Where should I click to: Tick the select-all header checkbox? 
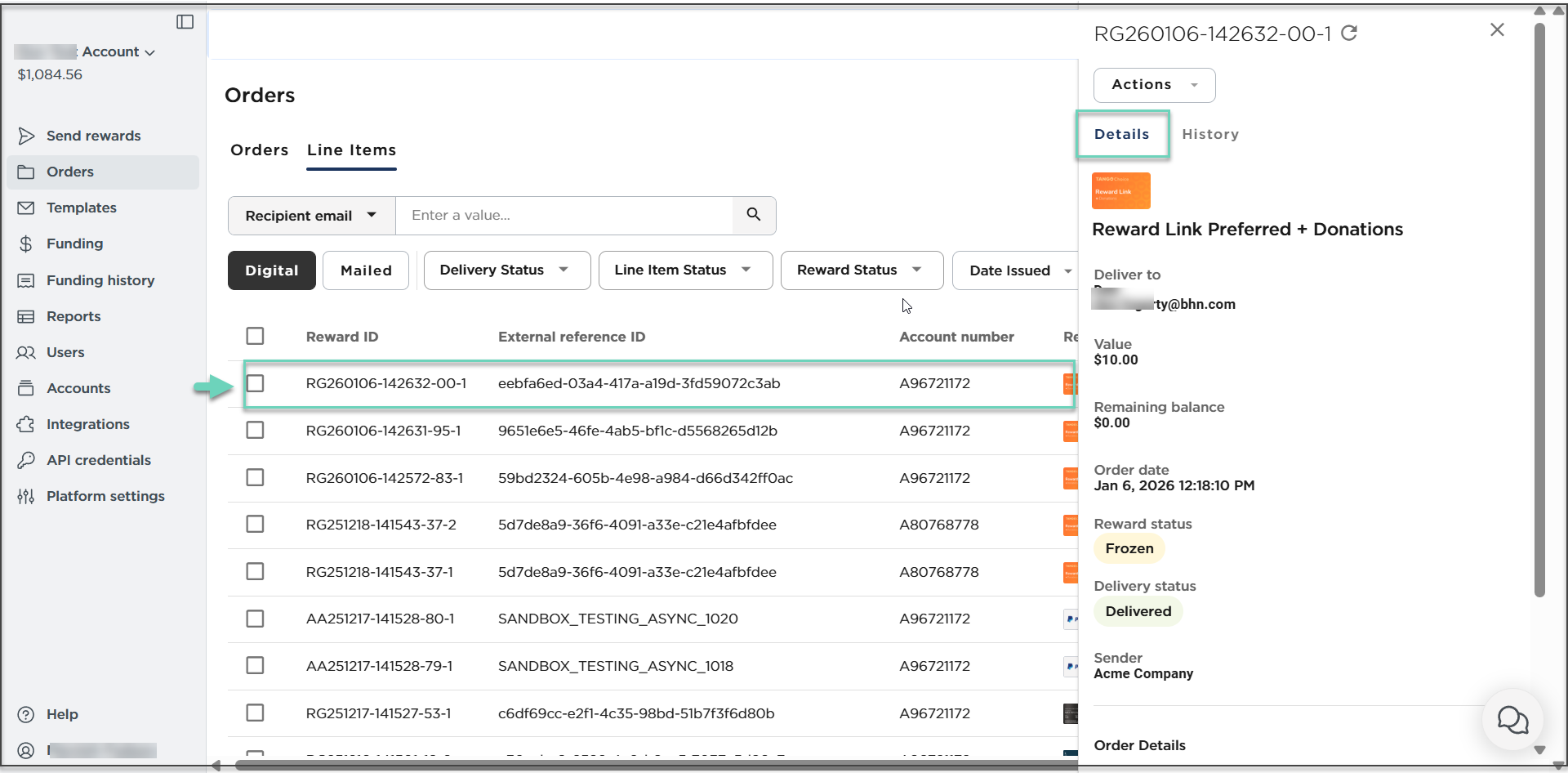point(256,336)
